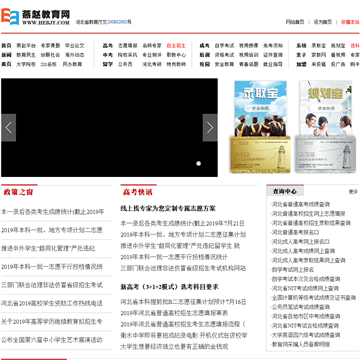This screenshot has height=360, width=360.
Task: Open the 政策之窗 section heading
Action: (x=18, y=192)
